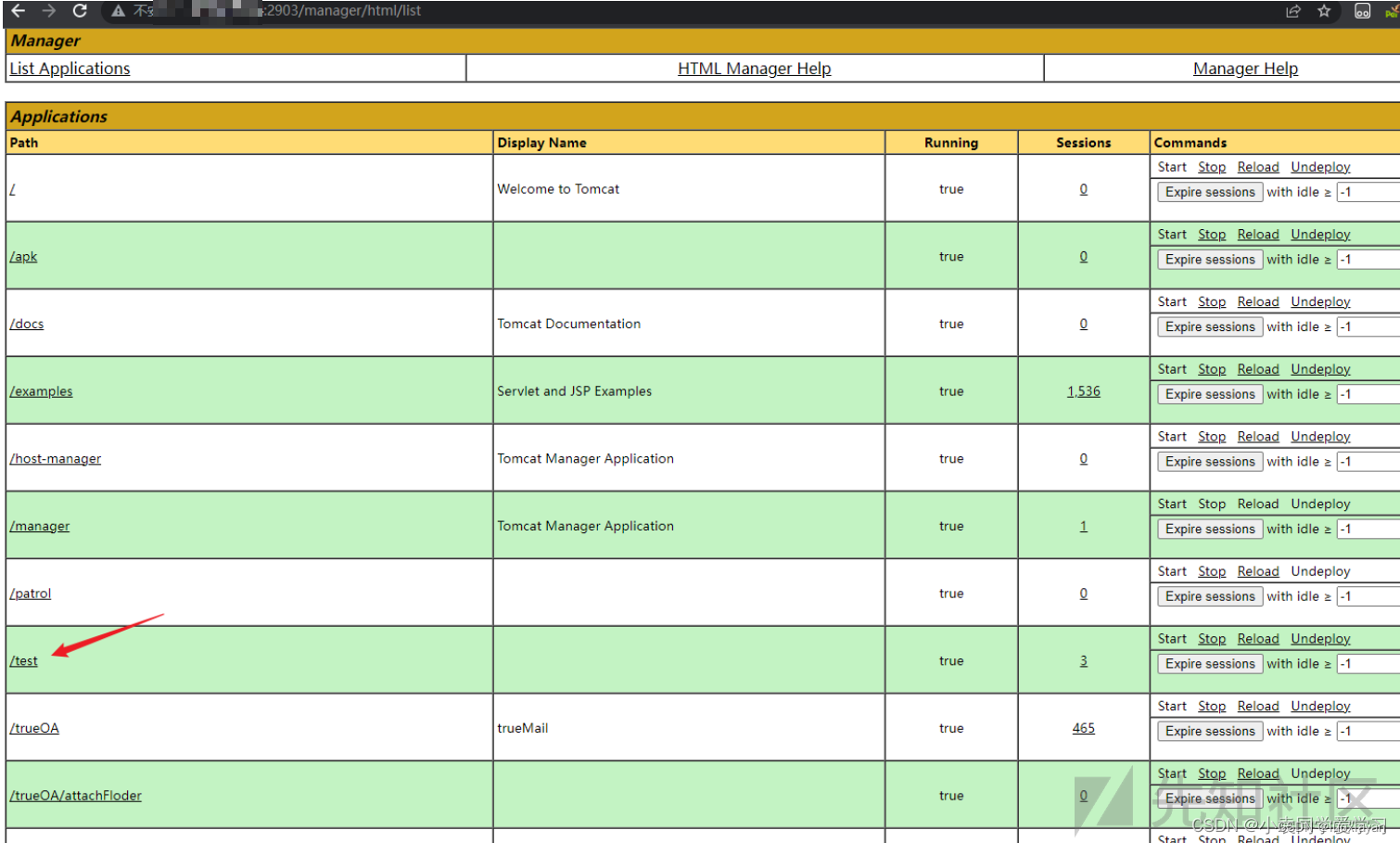Screen dimensions: 1400x843
Task: View the 3 sessions of /test
Action: 1083,661
